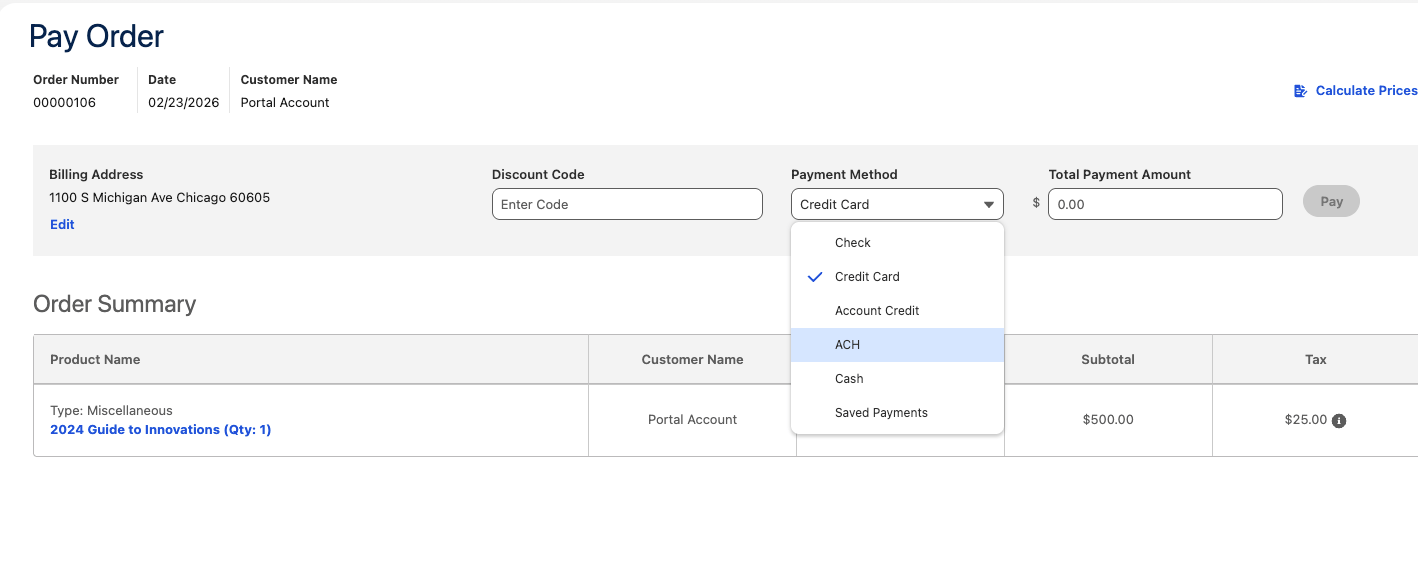Pick Account Credit payment option
This screenshot has height=573, width=1418.
point(897,311)
